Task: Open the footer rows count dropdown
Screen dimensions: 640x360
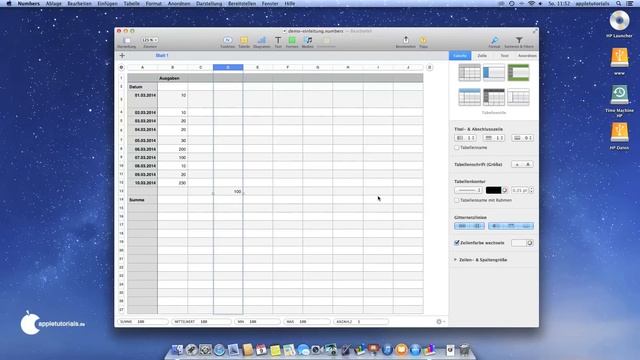Action: point(522,138)
